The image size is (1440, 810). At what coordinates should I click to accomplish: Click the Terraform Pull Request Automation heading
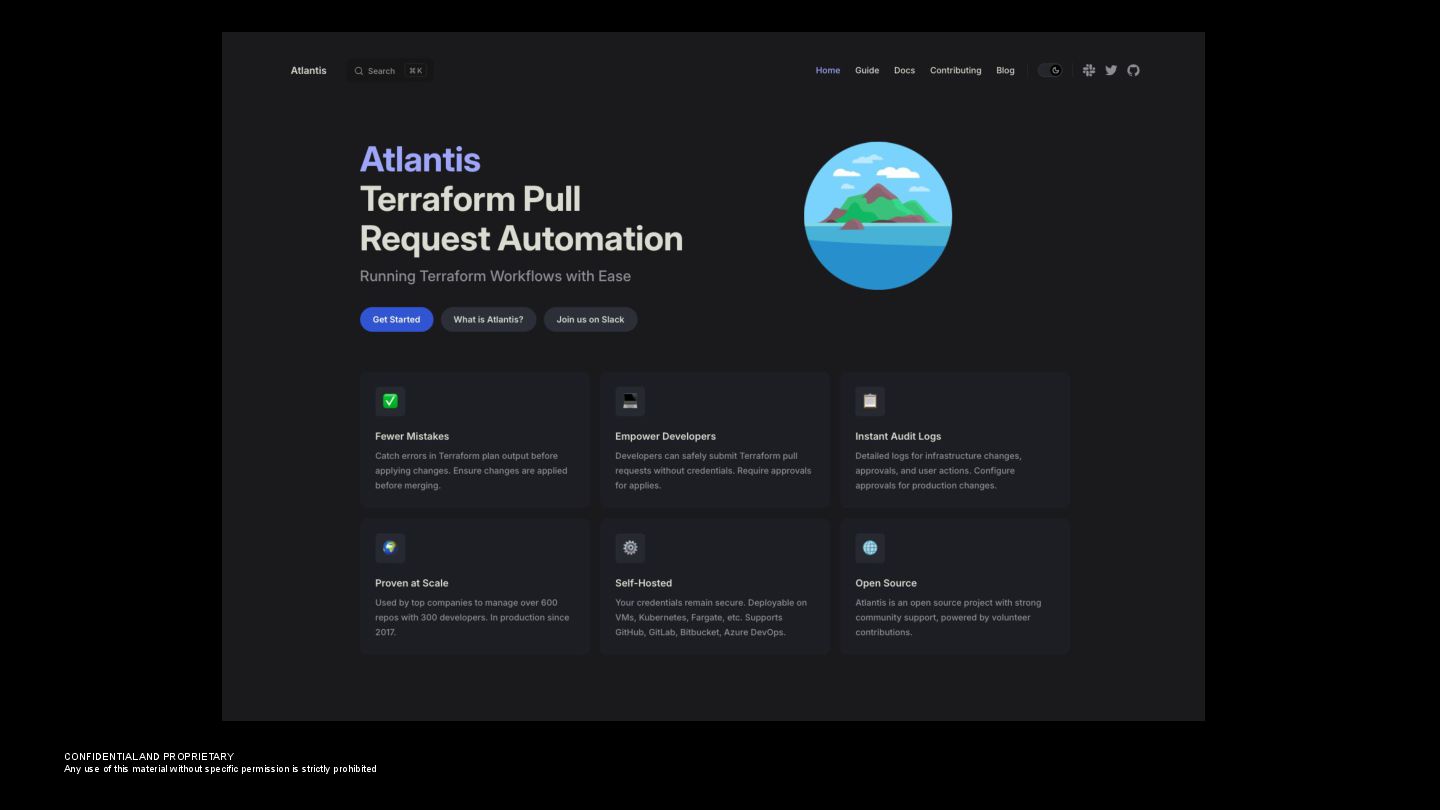click(521, 219)
